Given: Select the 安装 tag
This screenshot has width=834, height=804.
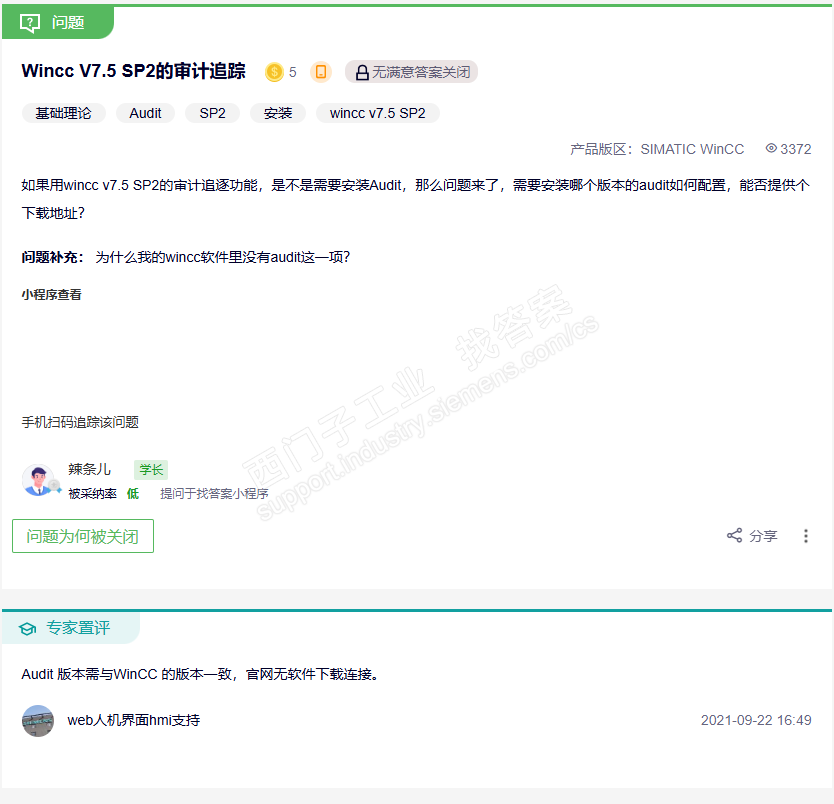Looking at the screenshot, I should [x=278, y=113].
